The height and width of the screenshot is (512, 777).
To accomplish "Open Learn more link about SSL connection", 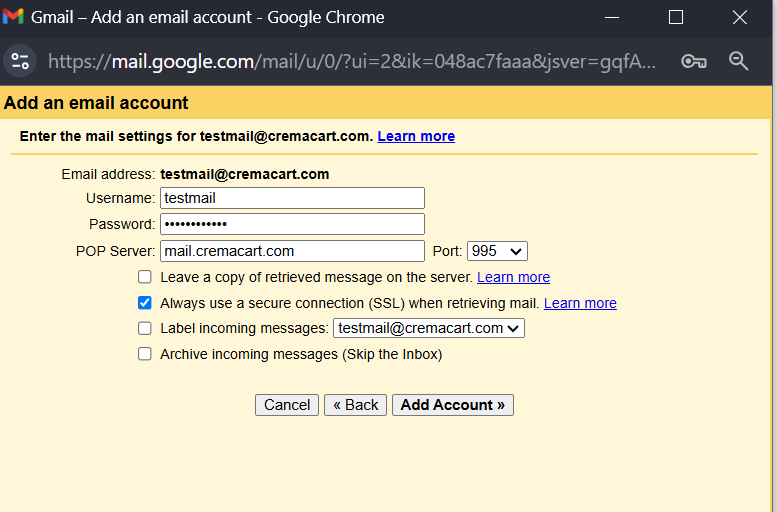I will tap(580, 303).
